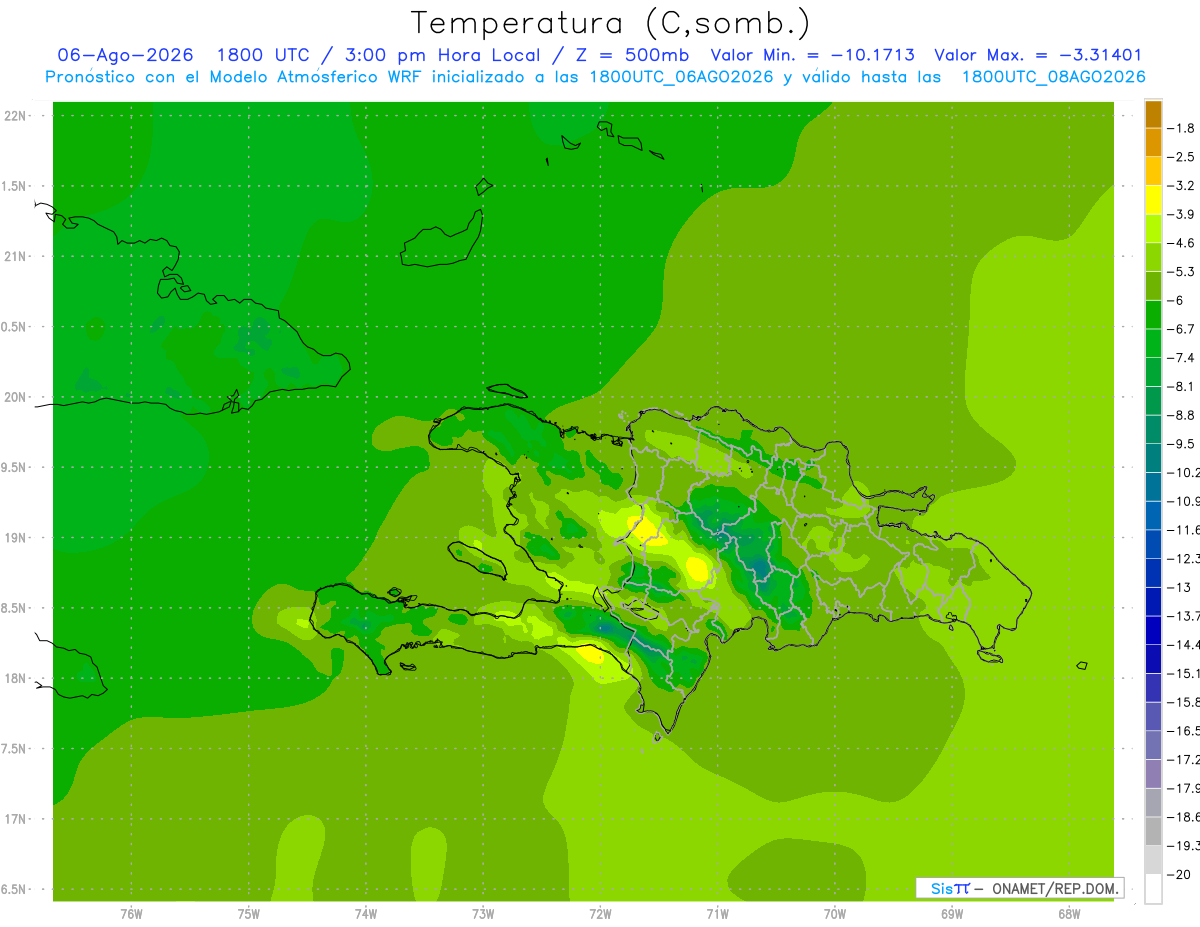Pick the gray swatch between -18.6 and -19.3
This screenshot has height=927, width=1200.
[x=1153, y=831]
